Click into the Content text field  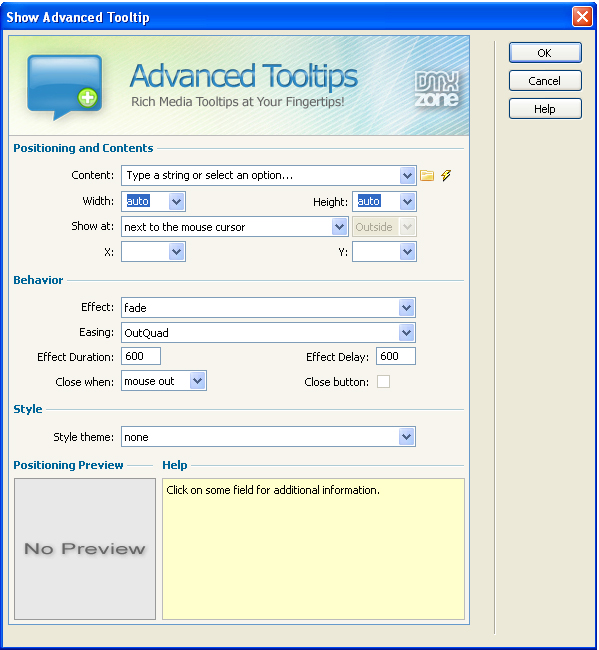point(261,176)
